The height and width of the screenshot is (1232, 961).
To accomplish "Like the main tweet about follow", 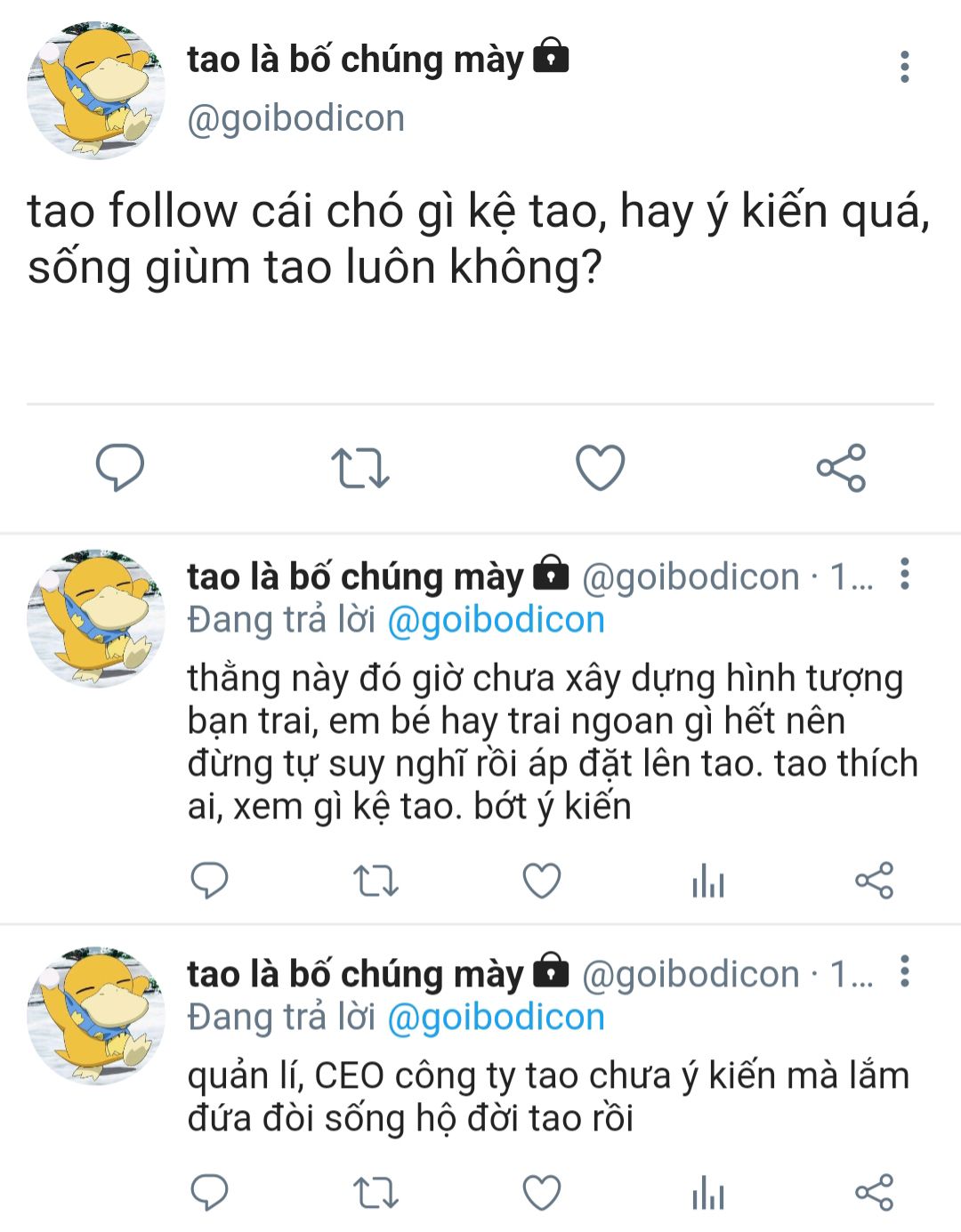I will (601, 467).
